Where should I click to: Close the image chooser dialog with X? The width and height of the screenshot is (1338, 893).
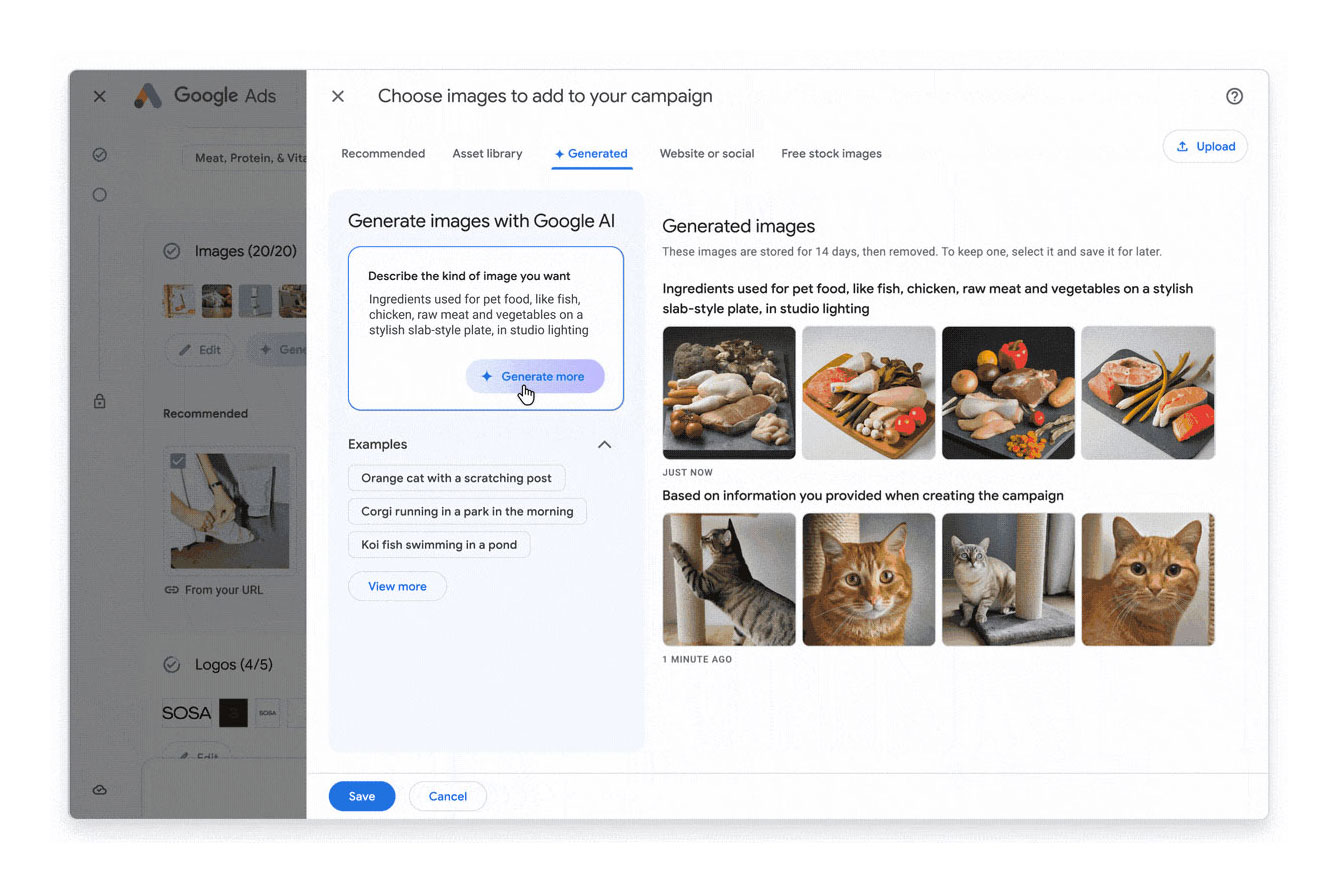(338, 96)
